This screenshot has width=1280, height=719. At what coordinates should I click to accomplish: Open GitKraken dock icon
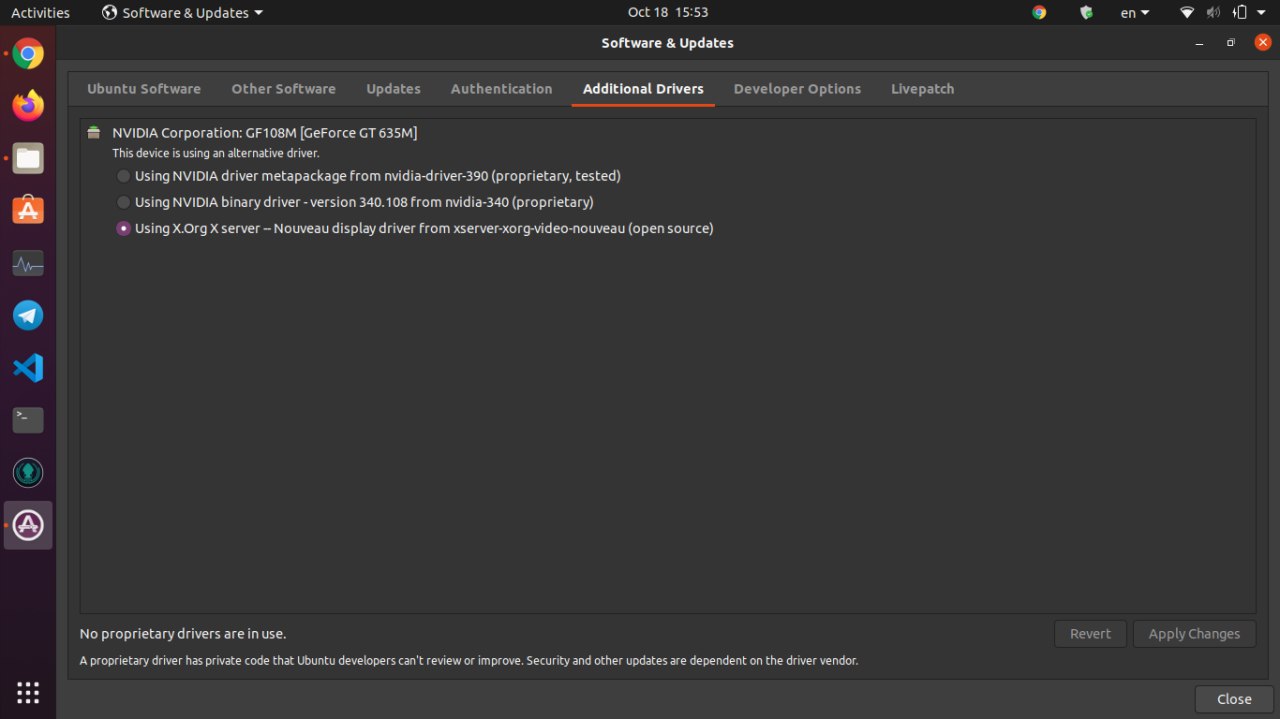pos(28,472)
